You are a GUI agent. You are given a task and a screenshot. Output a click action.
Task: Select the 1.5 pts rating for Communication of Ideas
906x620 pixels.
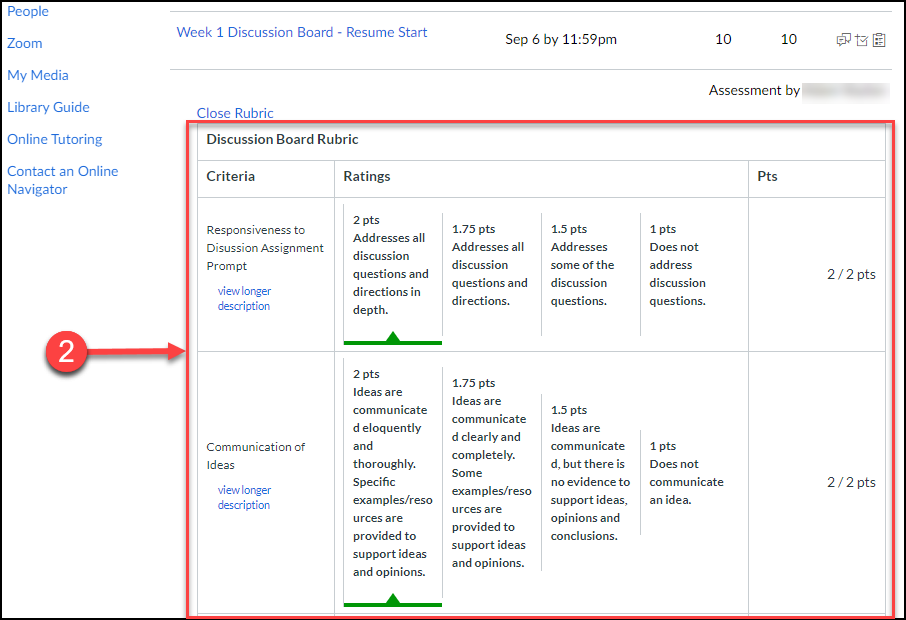tap(589, 473)
